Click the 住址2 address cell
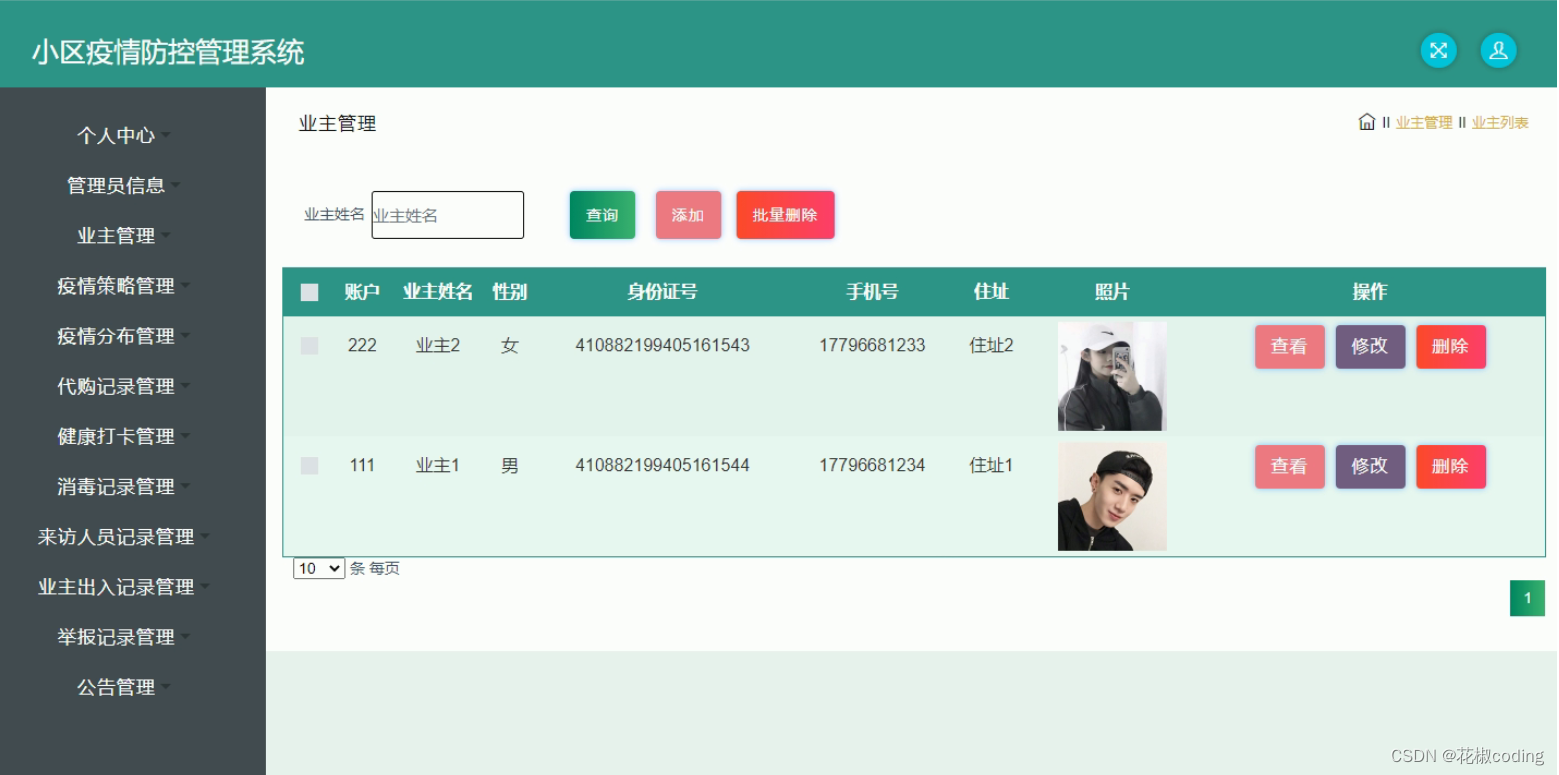 (991, 345)
